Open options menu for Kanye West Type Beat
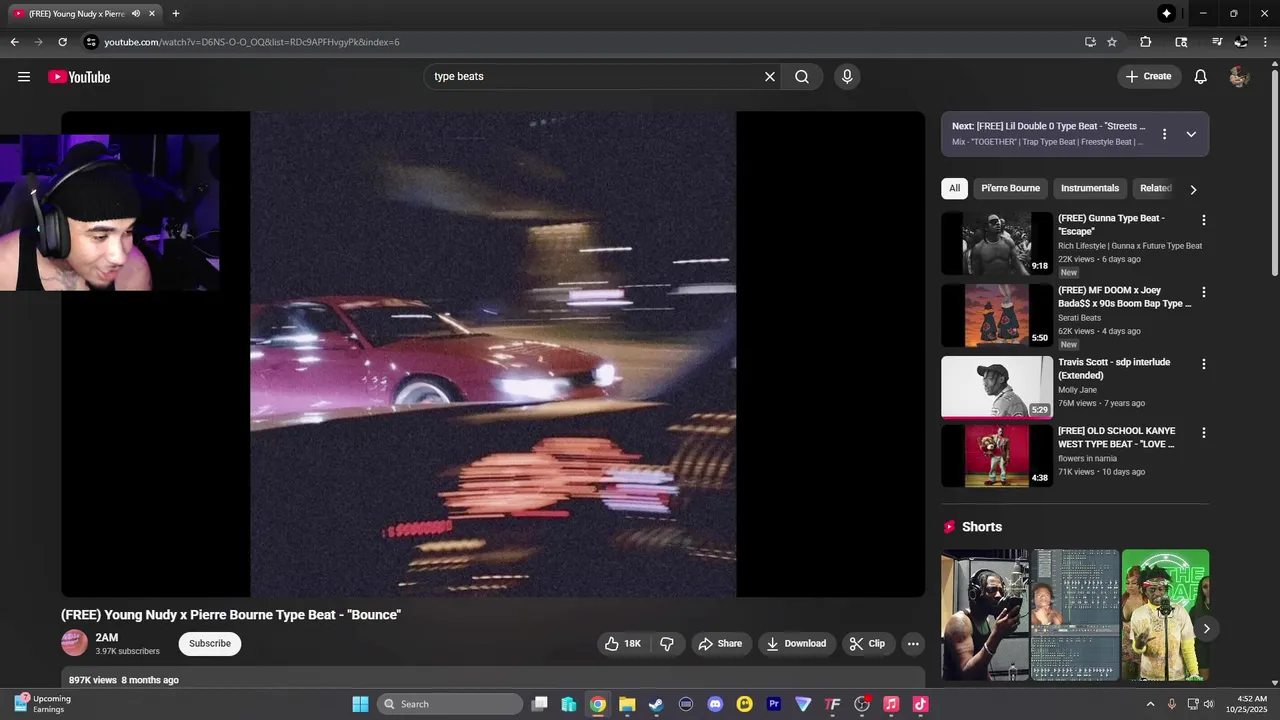Viewport: 1280px width, 720px height. tap(1204, 433)
